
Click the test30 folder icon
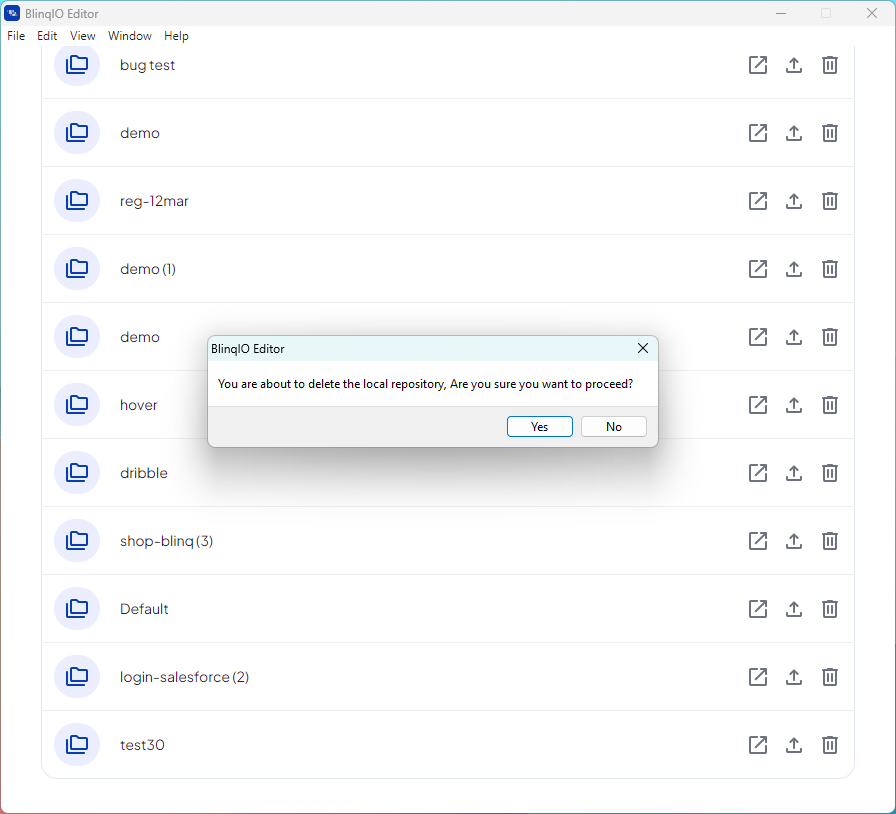(77, 745)
